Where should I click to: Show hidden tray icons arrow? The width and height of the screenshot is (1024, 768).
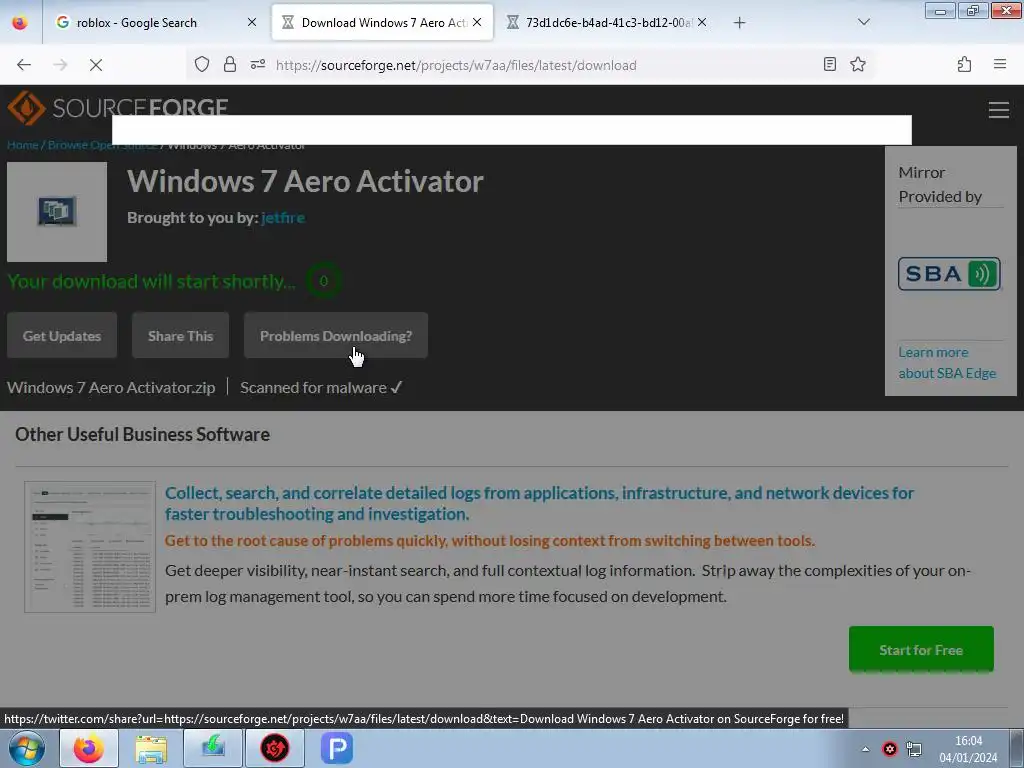coord(865,749)
